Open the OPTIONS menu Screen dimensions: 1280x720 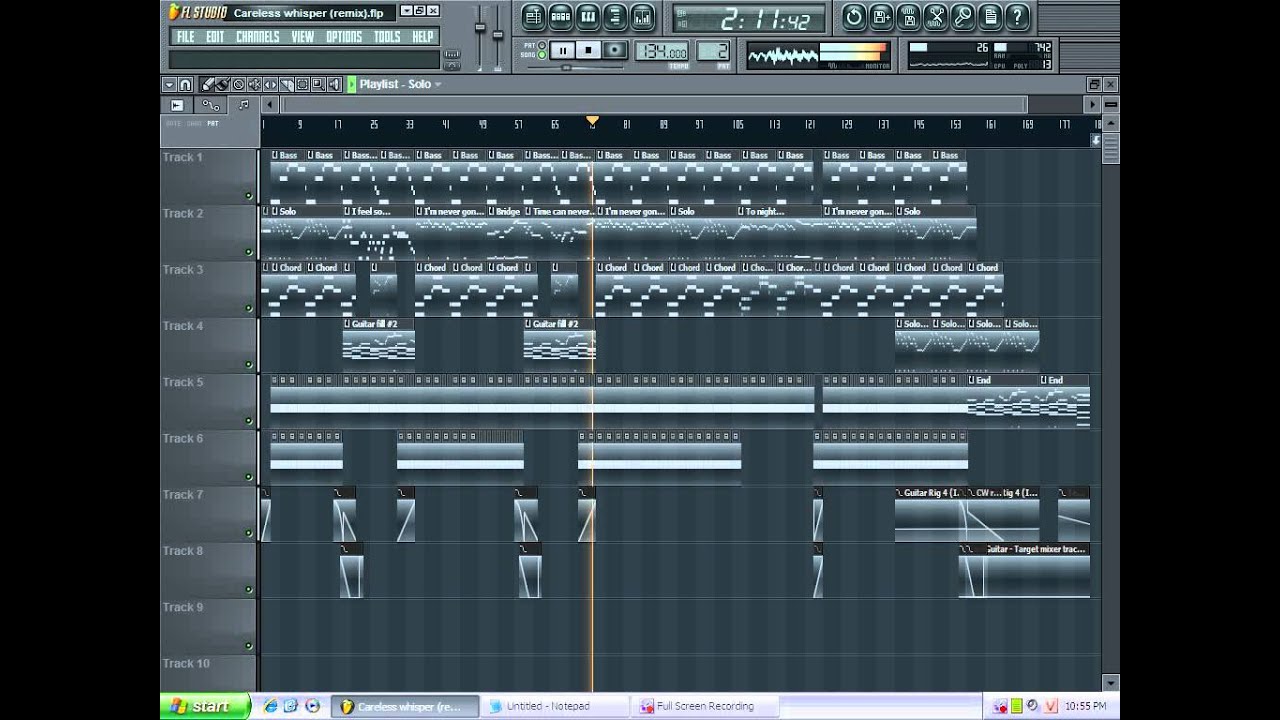point(344,37)
